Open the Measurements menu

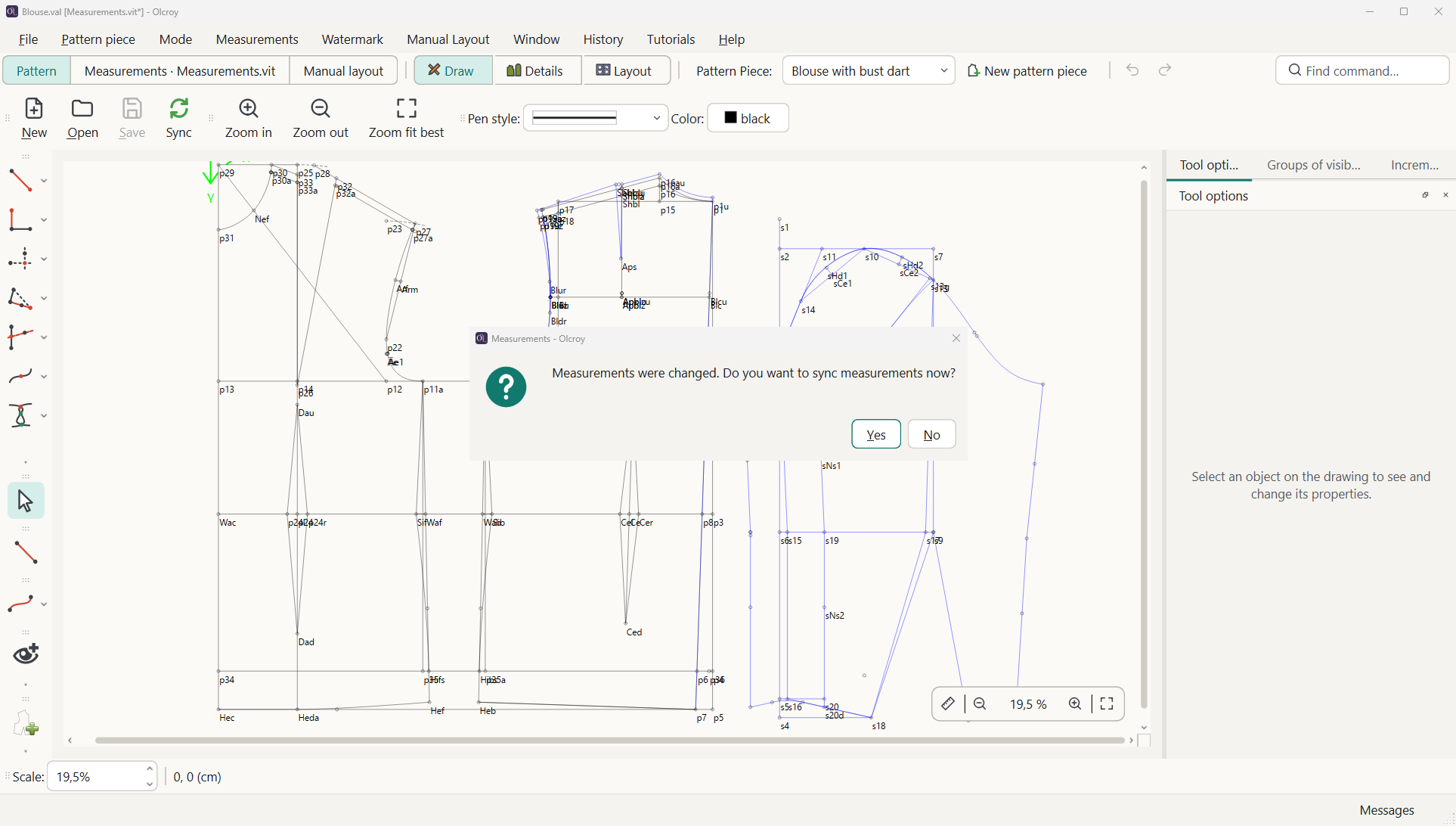click(257, 39)
